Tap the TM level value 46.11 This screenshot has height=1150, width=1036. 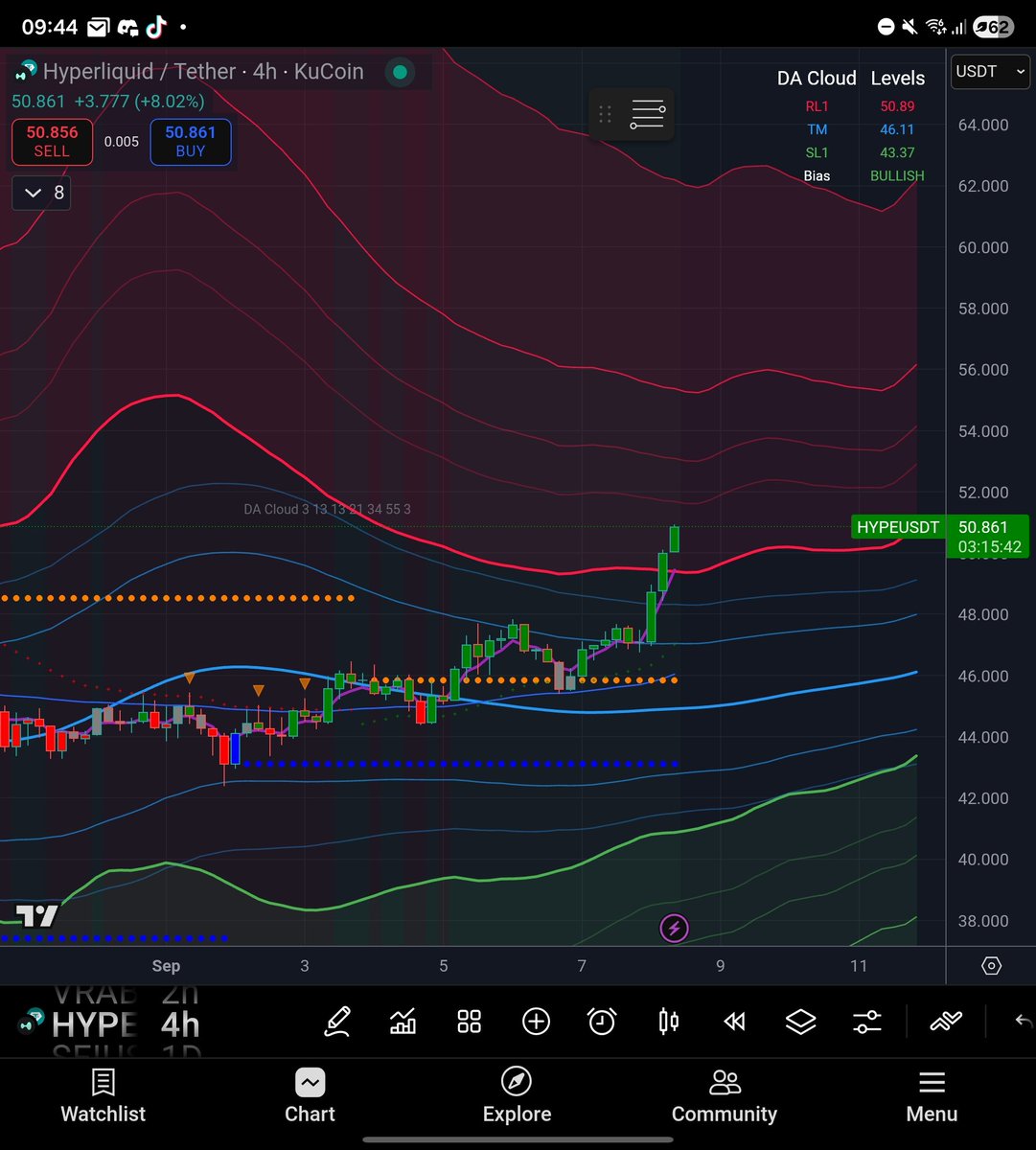coord(897,129)
